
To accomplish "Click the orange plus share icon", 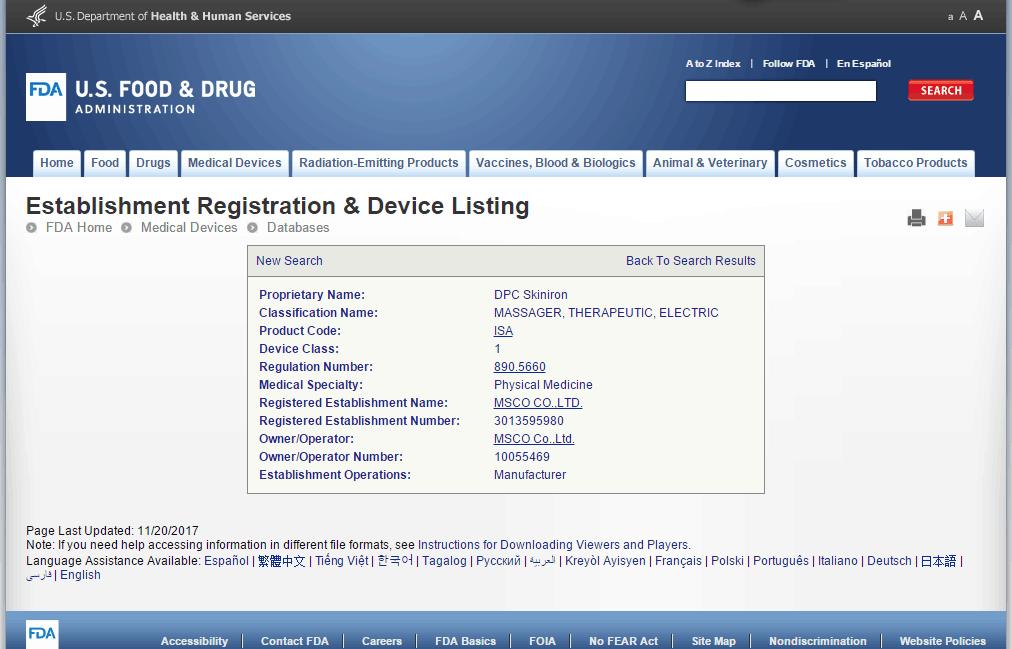I will tap(945, 219).
